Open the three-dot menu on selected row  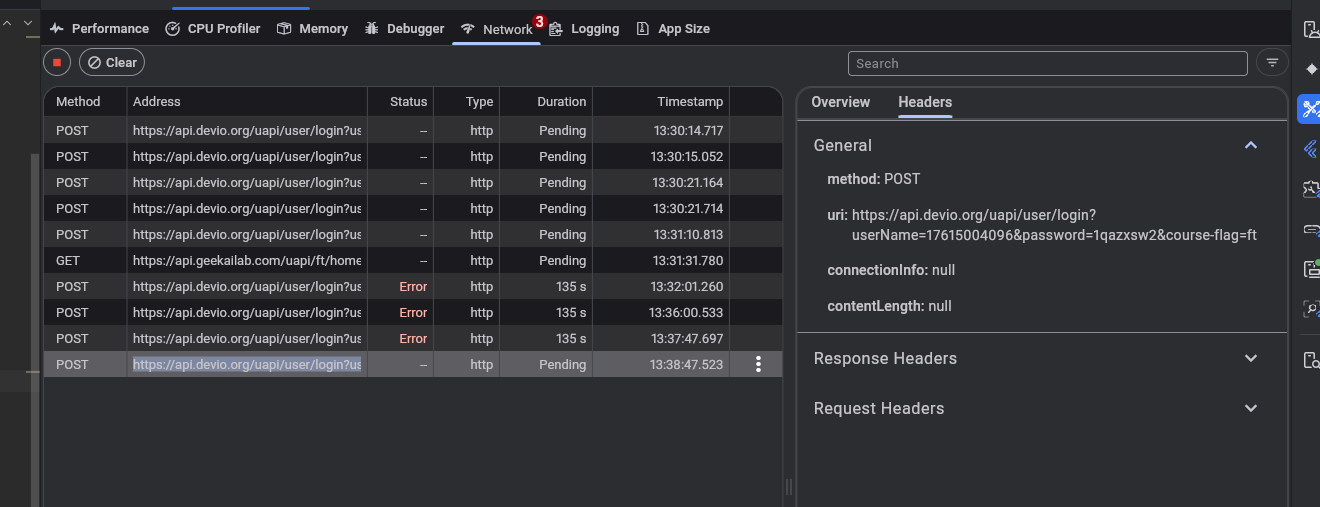pyautogui.click(x=758, y=365)
